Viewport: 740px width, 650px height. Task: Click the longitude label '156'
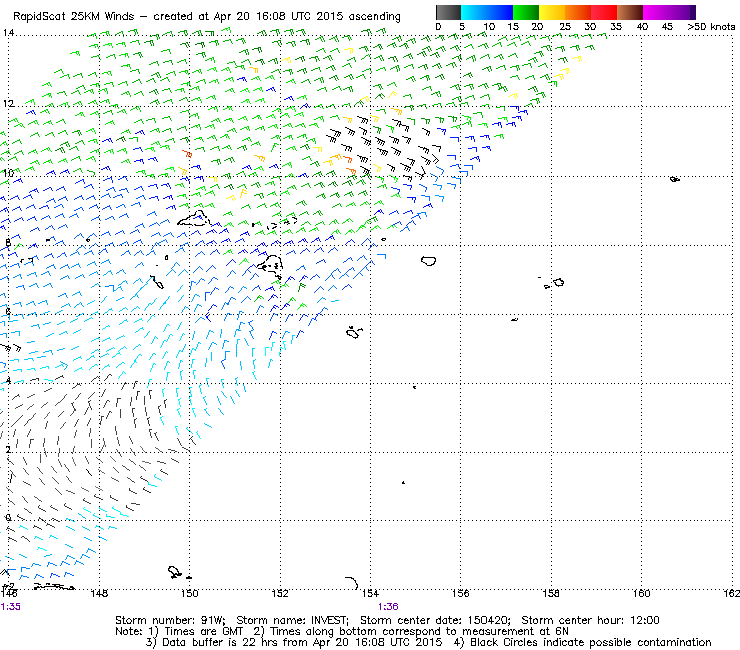point(461,593)
